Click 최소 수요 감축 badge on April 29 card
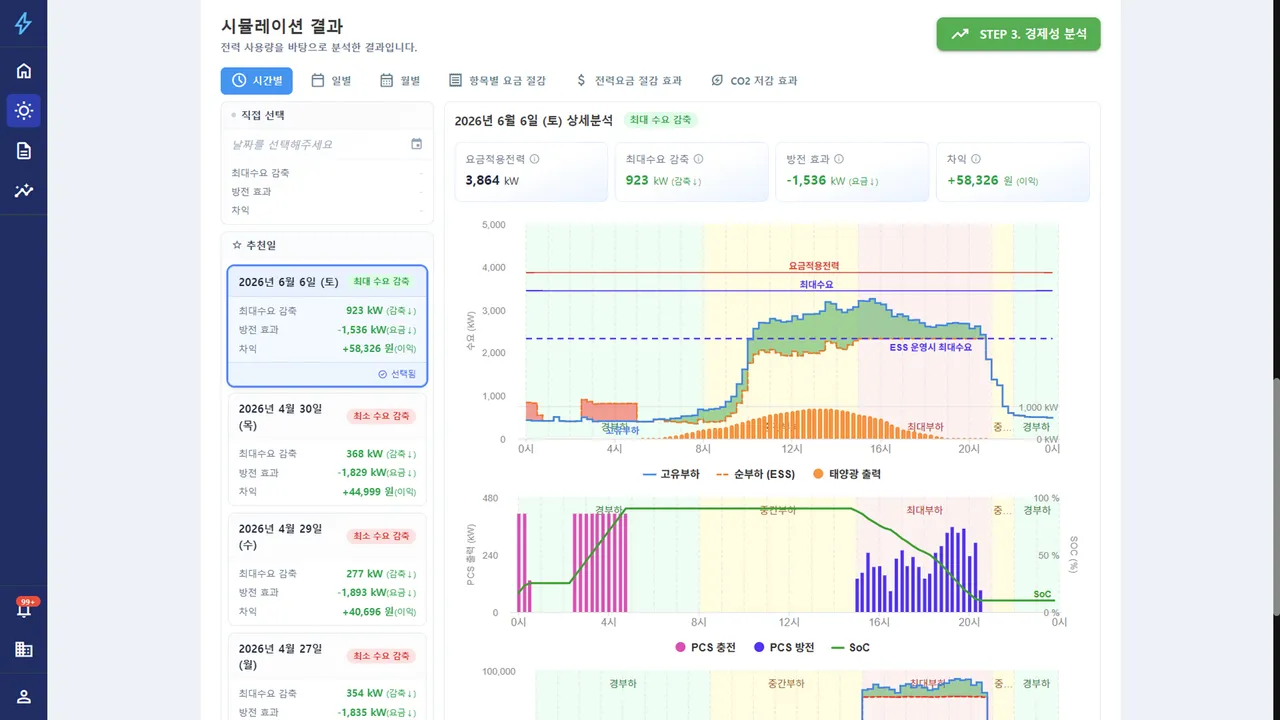 coord(381,536)
